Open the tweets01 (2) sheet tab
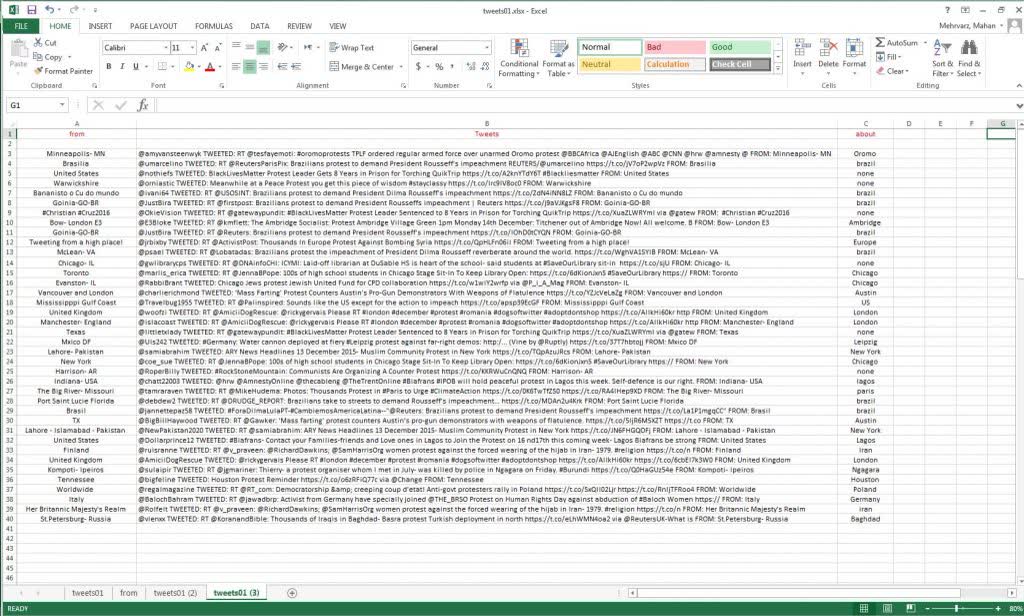The height and width of the screenshot is (616, 1024). coord(175,593)
